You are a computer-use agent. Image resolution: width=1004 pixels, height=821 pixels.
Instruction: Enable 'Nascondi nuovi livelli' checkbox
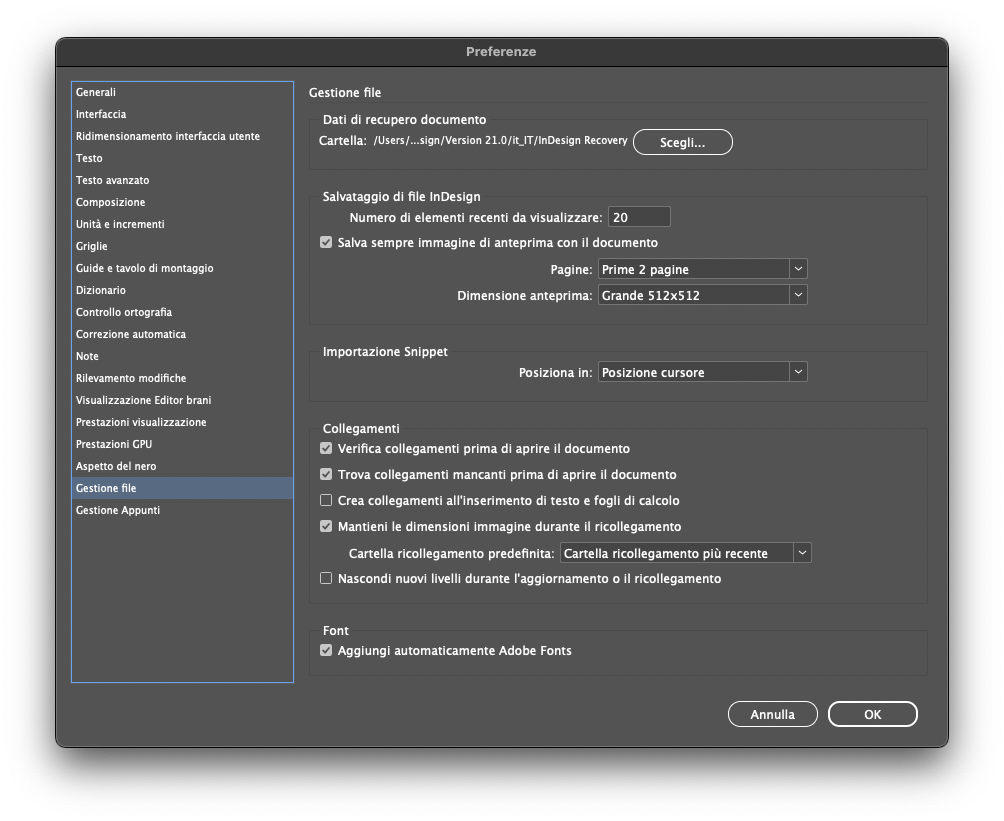(x=326, y=579)
